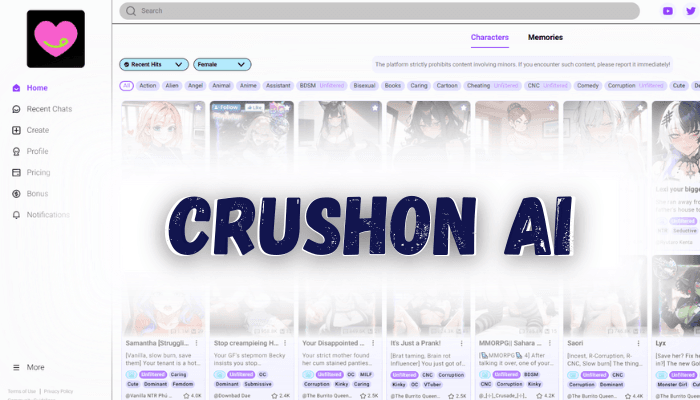Open the Lyx card title
The height and width of the screenshot is (400, 700).
661,343
